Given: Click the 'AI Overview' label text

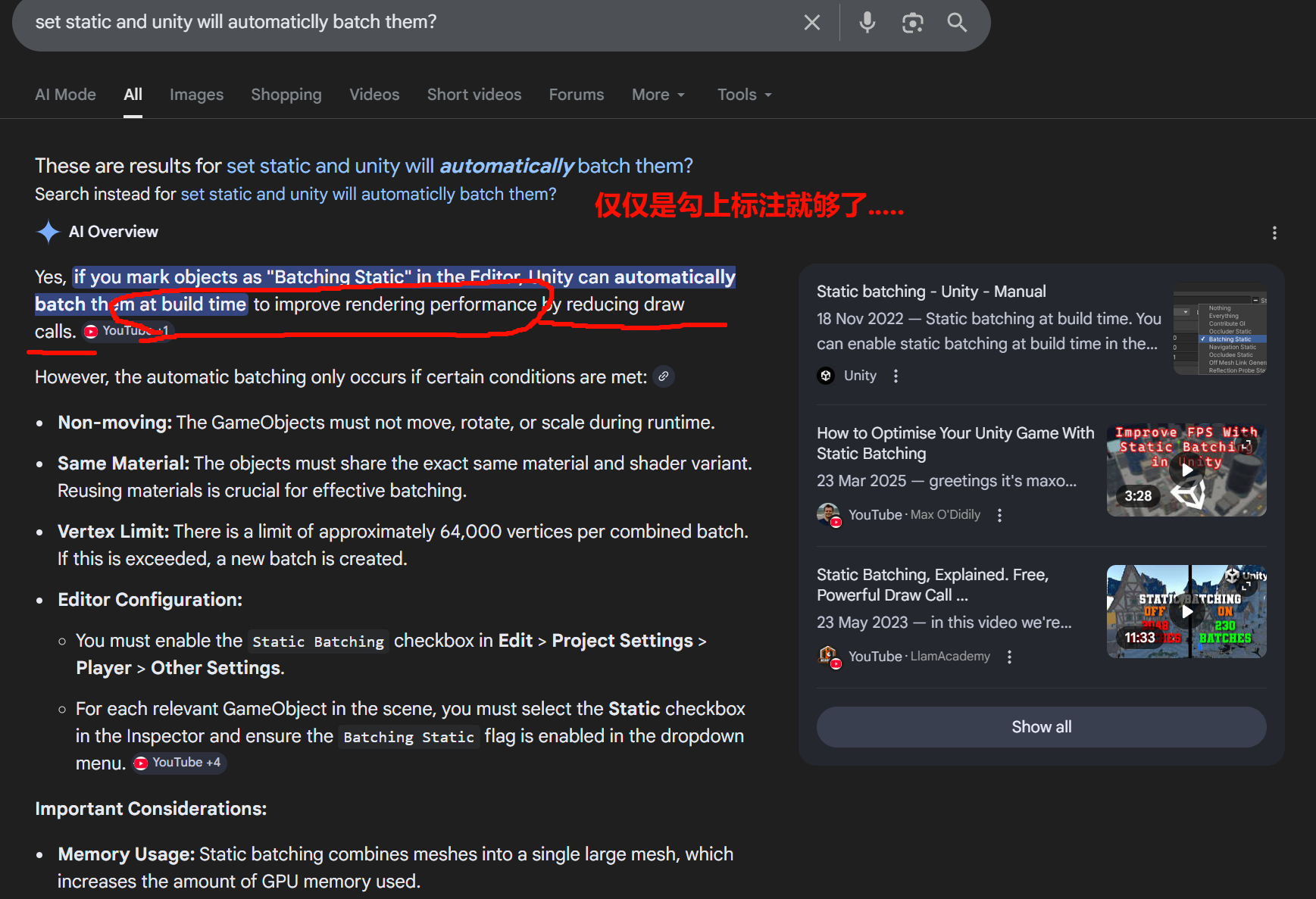Looking at the screenshot, I should pos(114,232).
